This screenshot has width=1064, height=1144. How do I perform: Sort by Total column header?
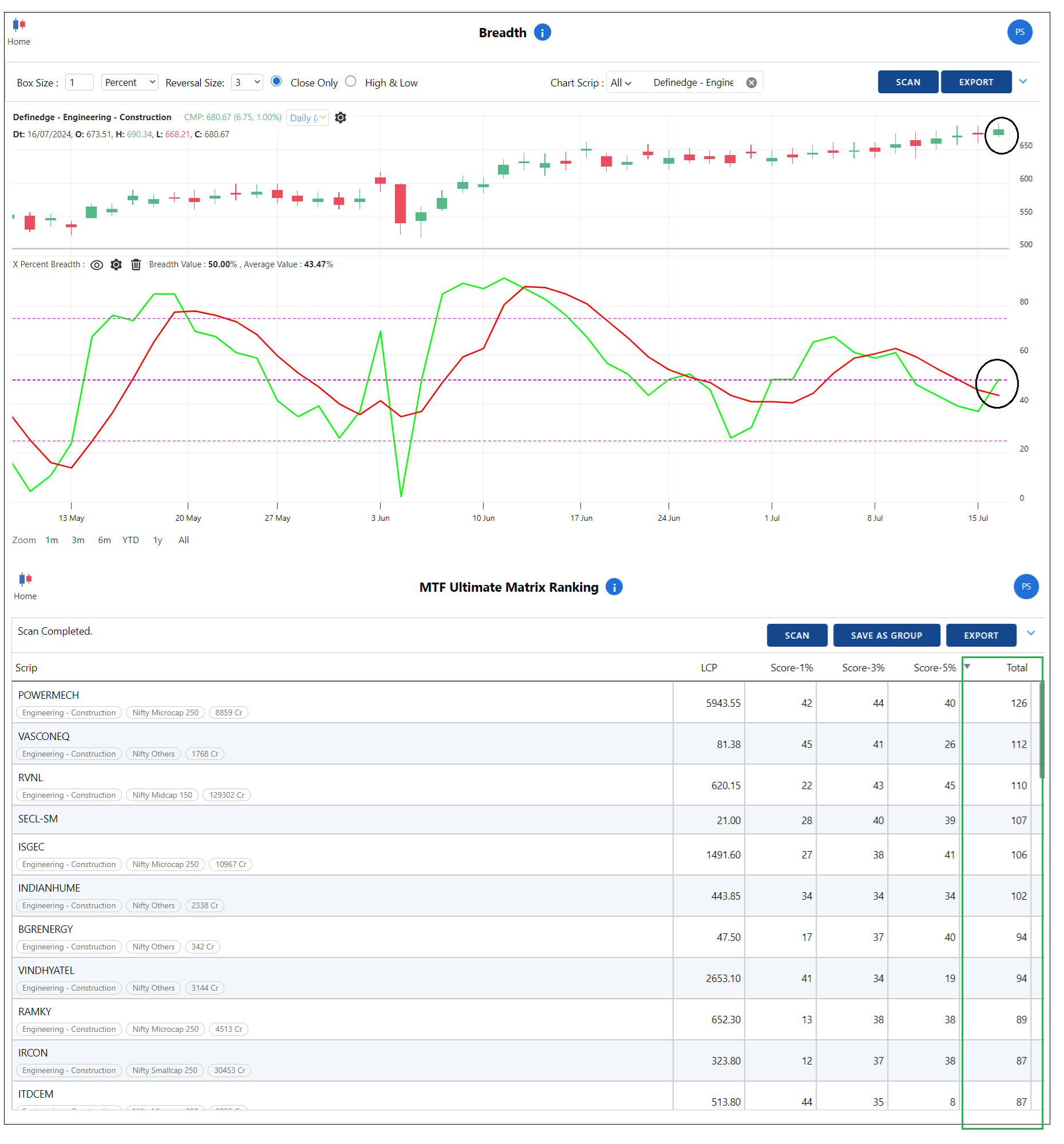coord(1016,667)
